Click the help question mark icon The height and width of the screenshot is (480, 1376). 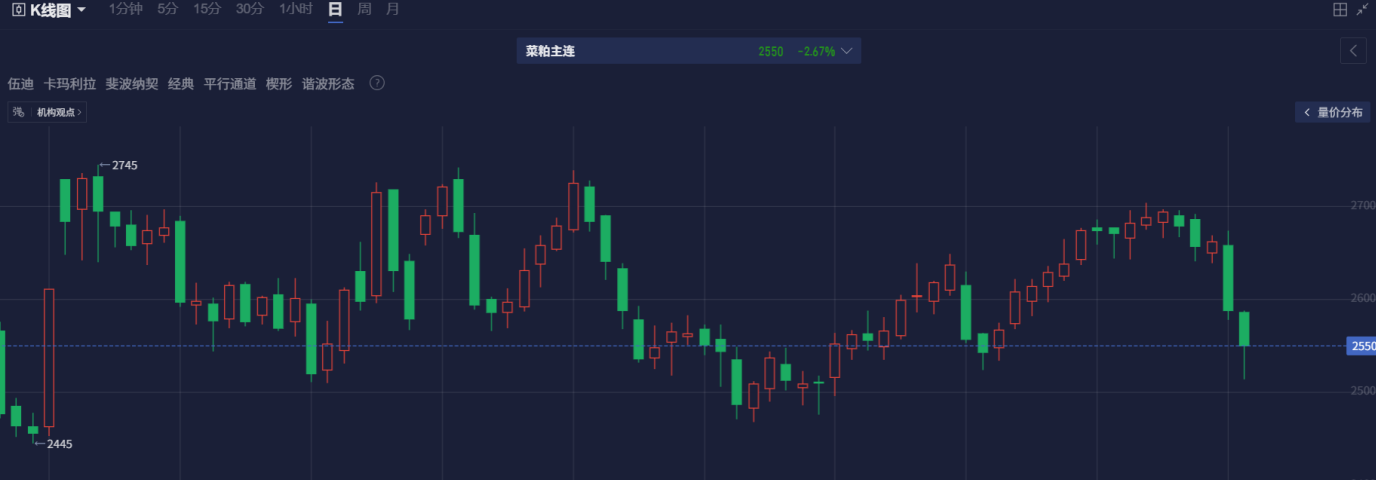377,83
